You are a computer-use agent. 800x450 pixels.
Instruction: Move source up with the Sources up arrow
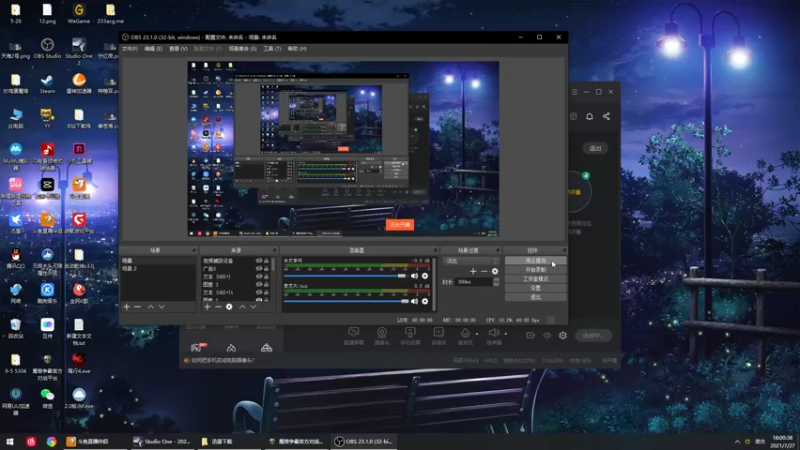(242, 307)
